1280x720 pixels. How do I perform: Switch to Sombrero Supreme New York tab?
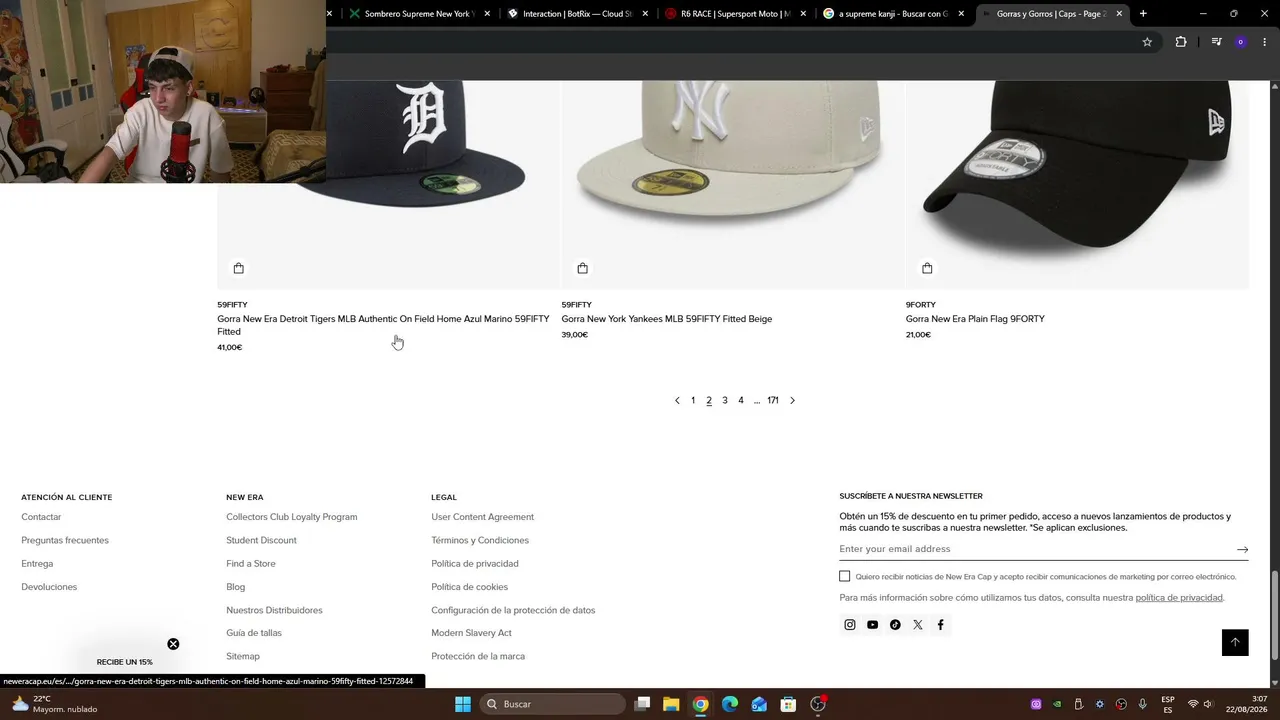click(418, 14)
